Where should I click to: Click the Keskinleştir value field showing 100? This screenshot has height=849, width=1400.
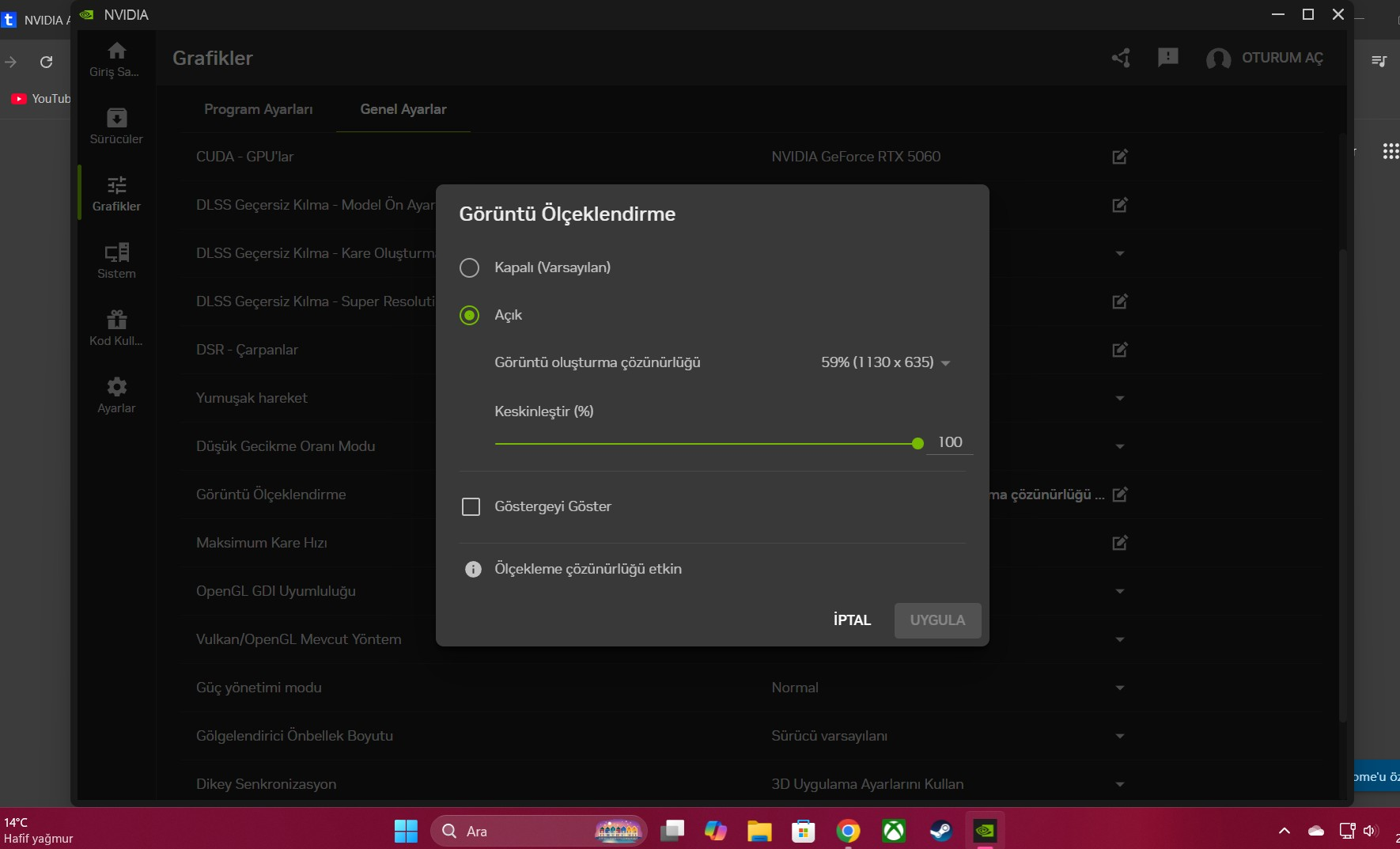950,442
